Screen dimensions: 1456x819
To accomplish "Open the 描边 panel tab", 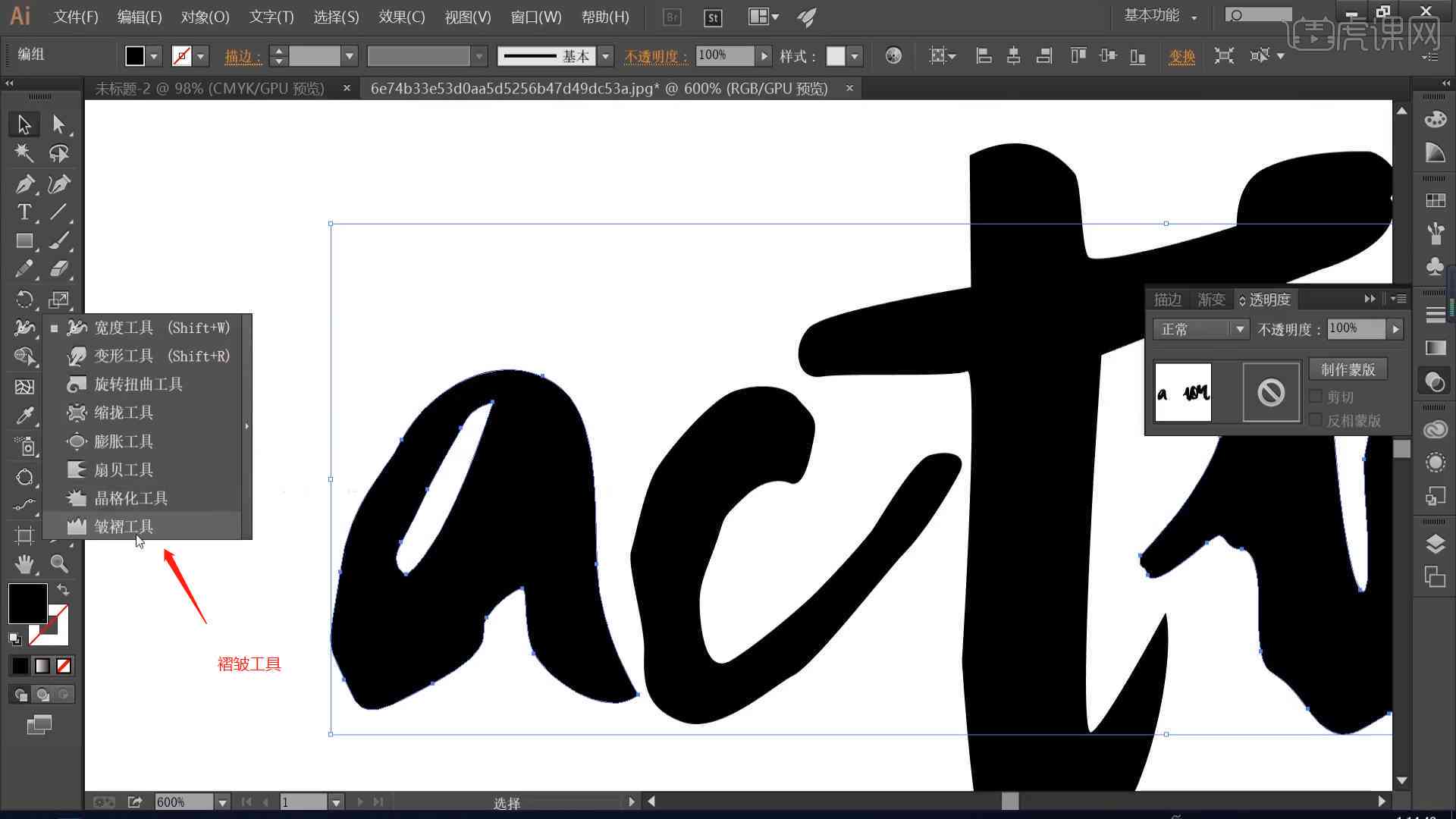I will 1168,299.
